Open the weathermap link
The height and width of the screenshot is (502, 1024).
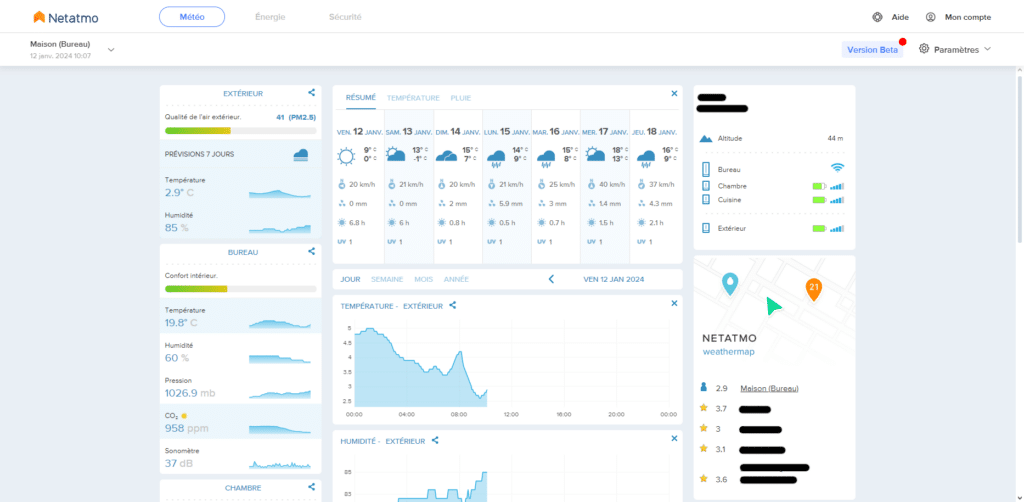coord(728,352)
